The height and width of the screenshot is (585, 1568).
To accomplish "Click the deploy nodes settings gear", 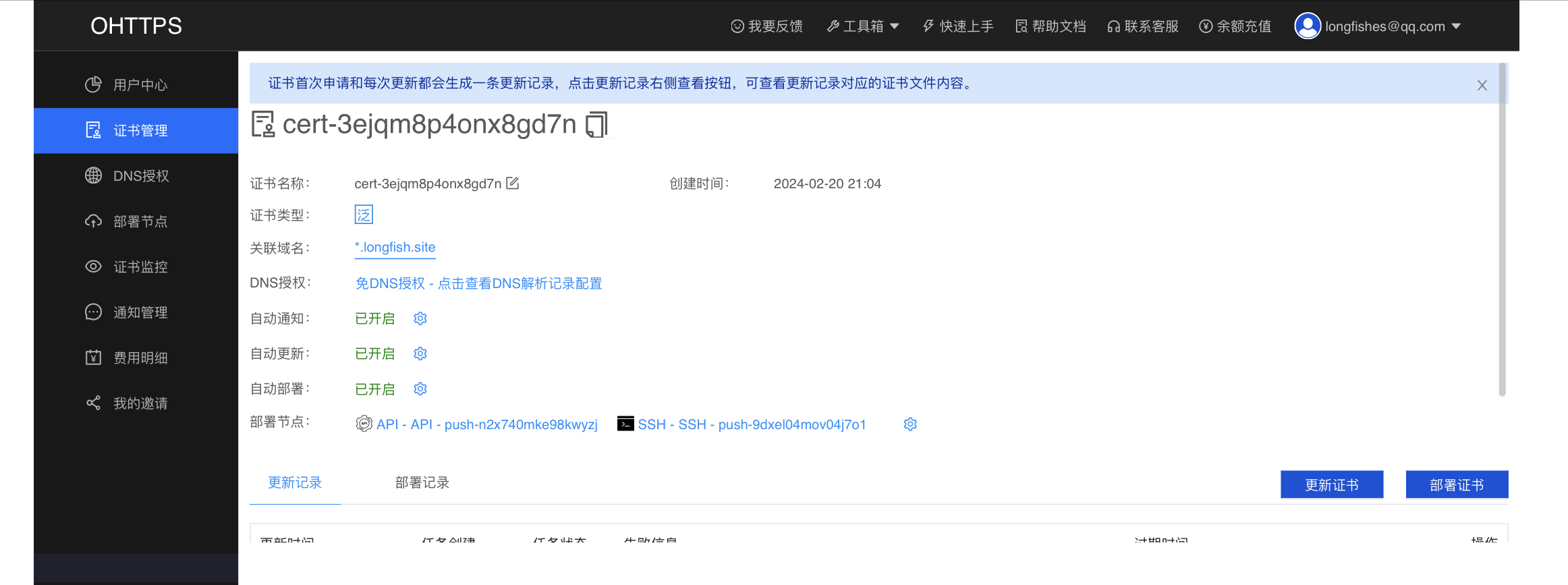I will tap(910, 424).
